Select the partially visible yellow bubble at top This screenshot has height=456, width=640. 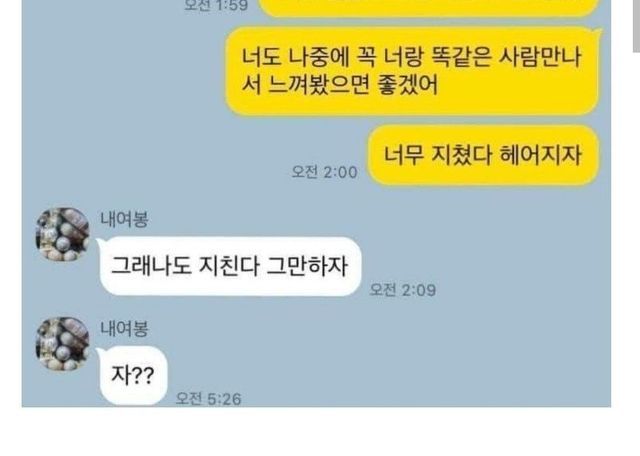coord(429,8)
